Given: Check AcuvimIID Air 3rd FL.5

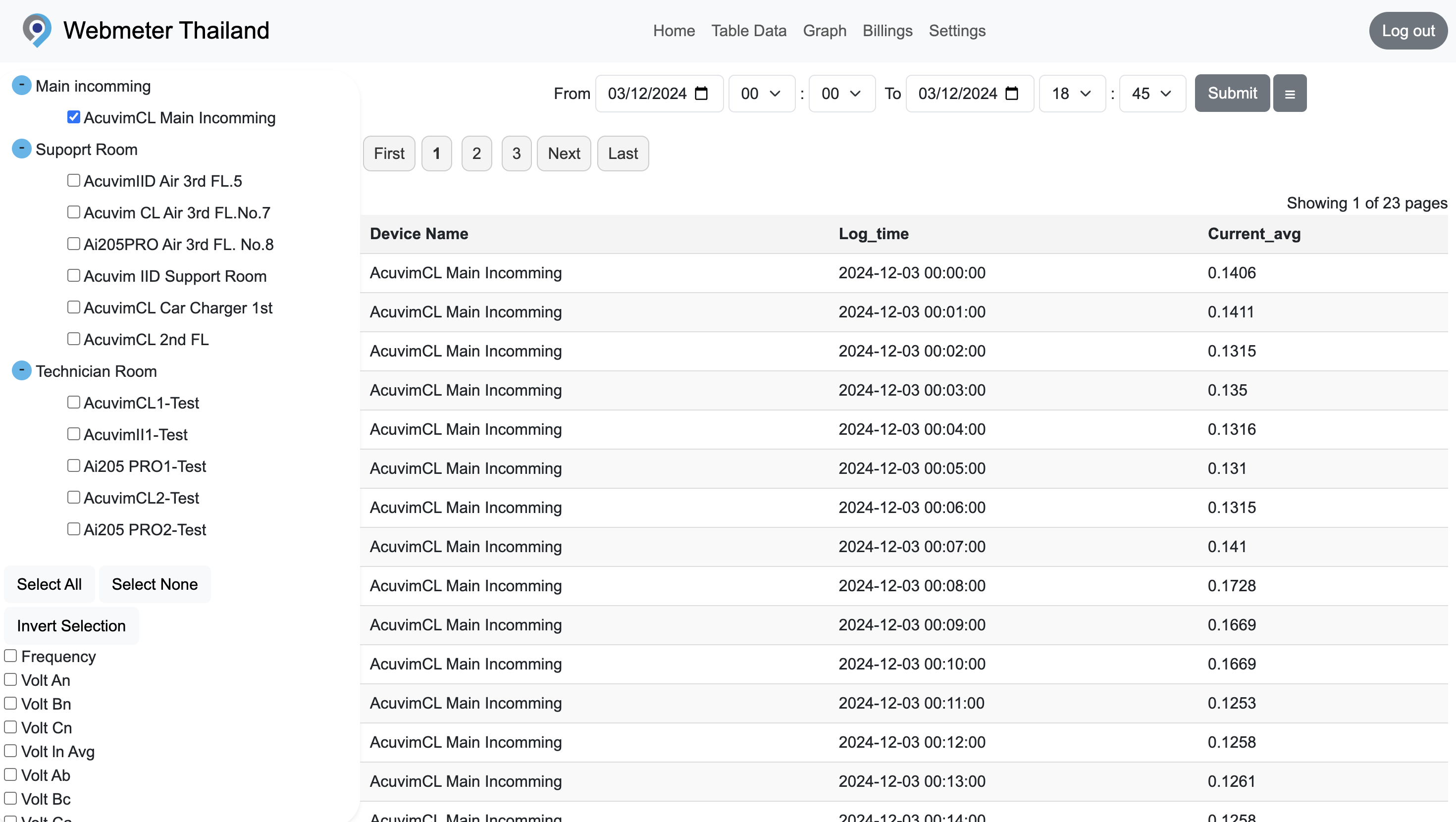Looking at the screenshot, I should click(73, 180).
